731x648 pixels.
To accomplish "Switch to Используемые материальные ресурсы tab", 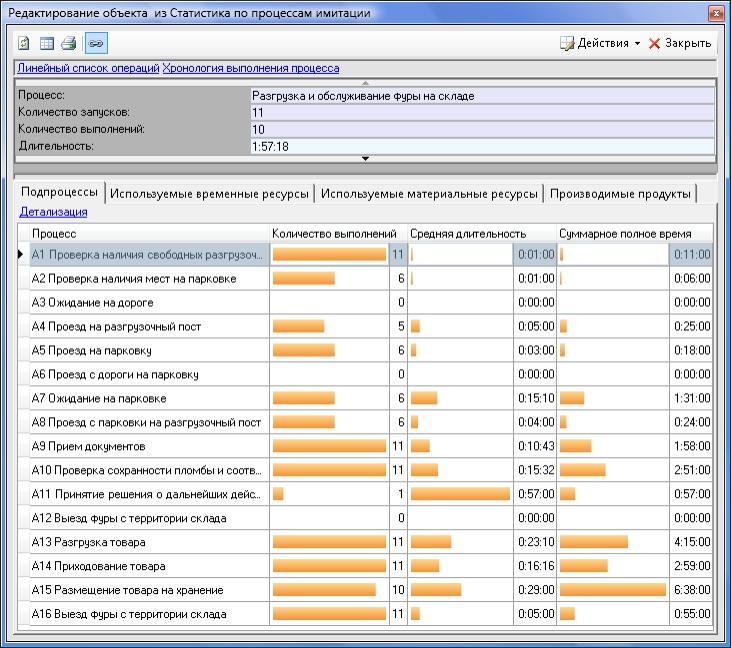I will 430,192.
